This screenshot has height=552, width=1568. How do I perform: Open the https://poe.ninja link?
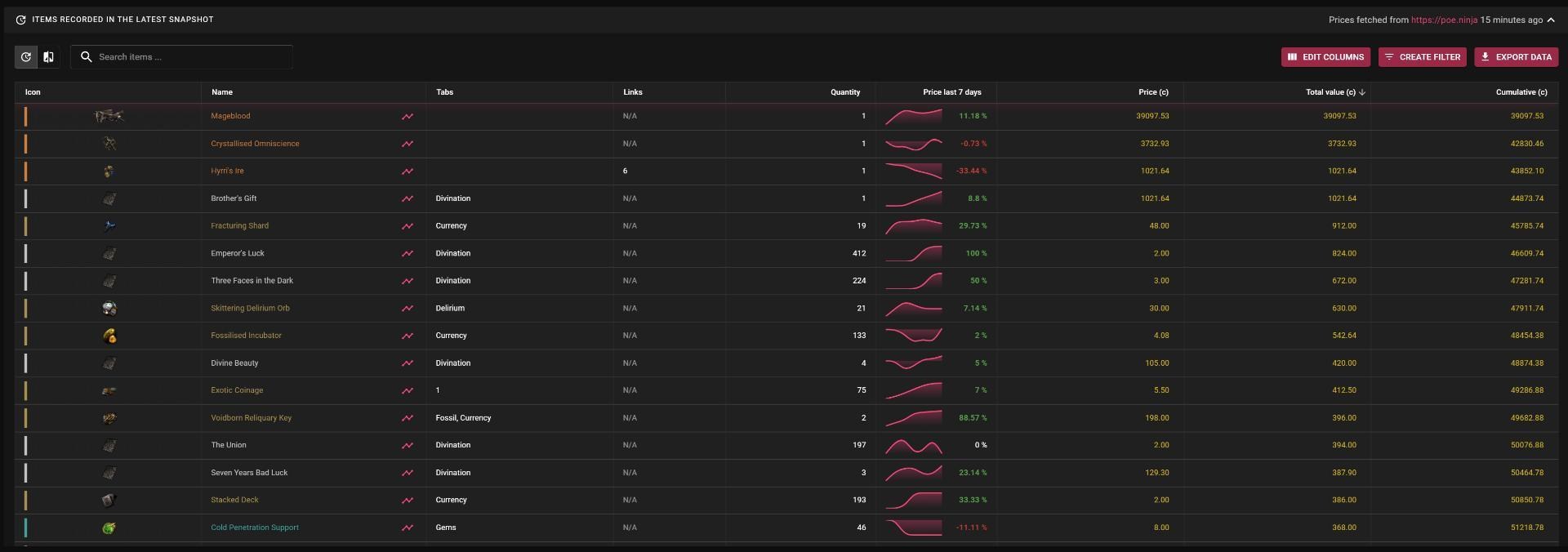click(1444, 20)
